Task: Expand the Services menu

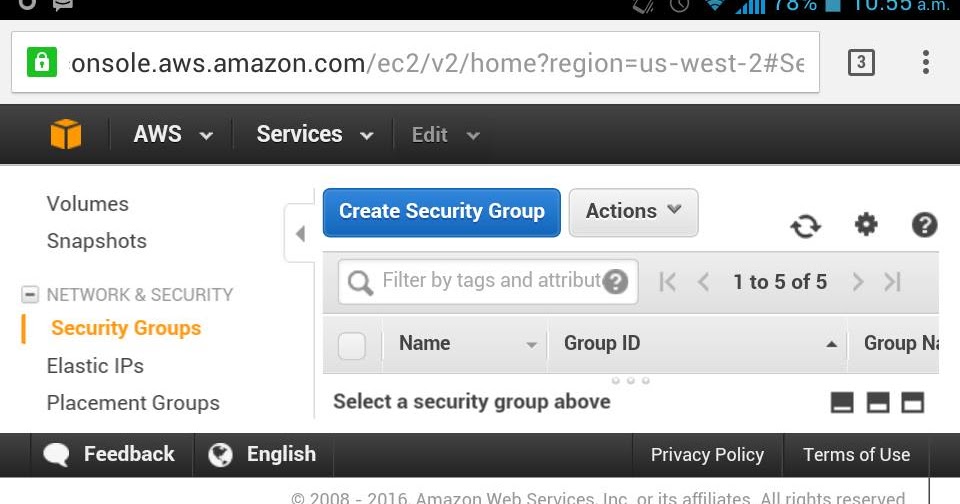Action: coord(314,135)
